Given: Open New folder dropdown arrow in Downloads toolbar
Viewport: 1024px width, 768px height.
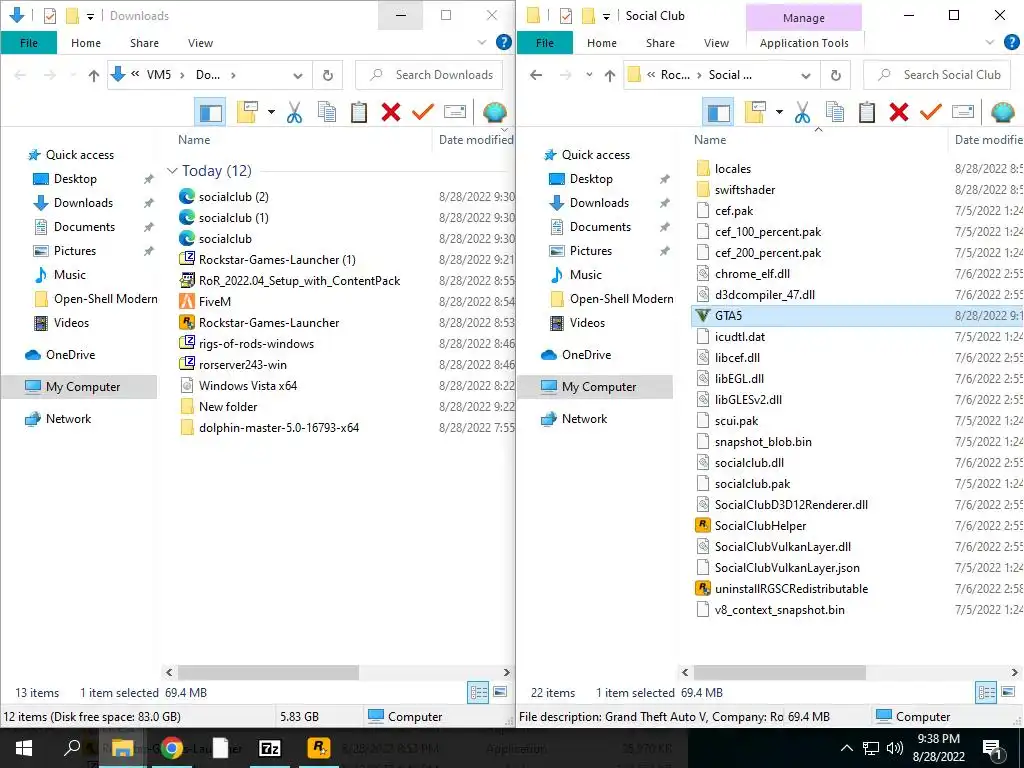Looking at the screenshot, I should tap(271, 112).
